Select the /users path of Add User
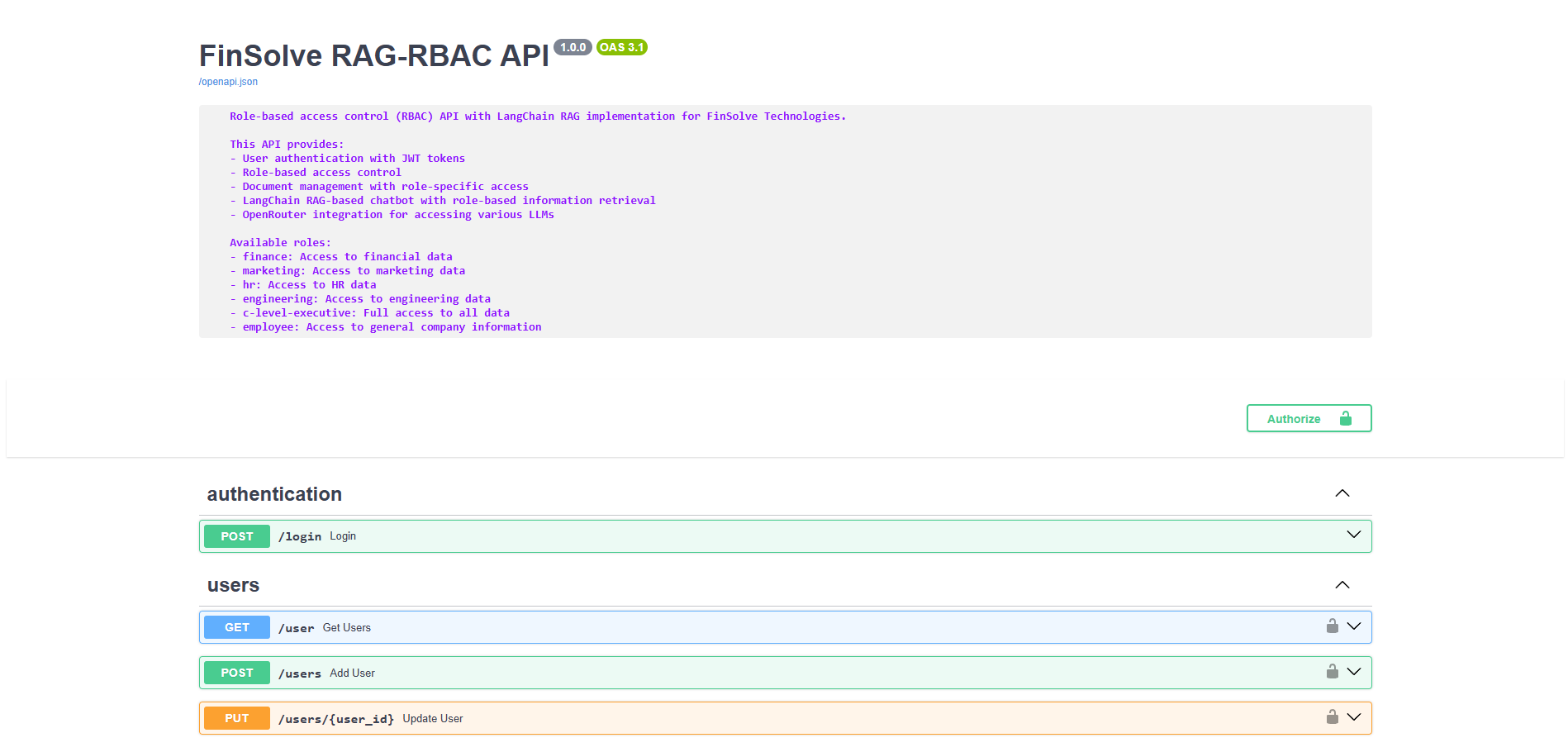This screenshot has width=1568, height=752. (300, 673)
